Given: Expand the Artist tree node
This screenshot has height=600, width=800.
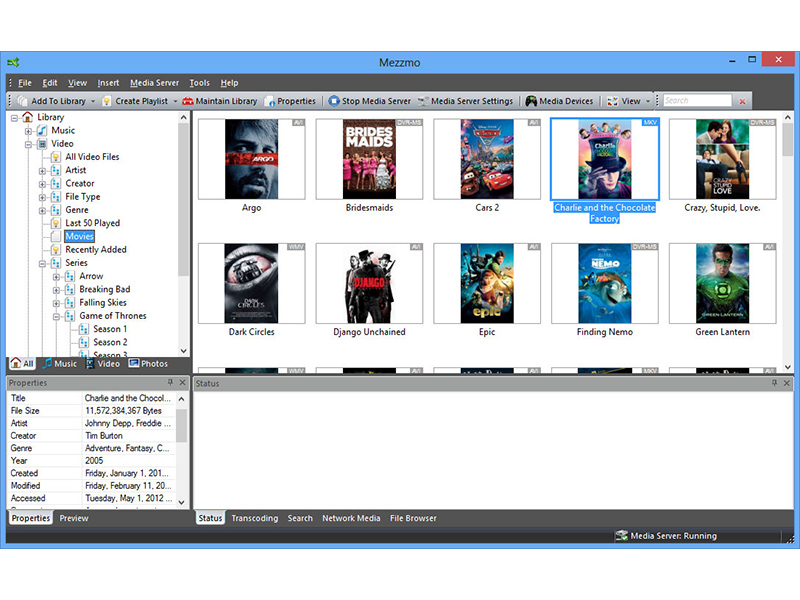Looking at the screenshot, I should coord(43,171).
